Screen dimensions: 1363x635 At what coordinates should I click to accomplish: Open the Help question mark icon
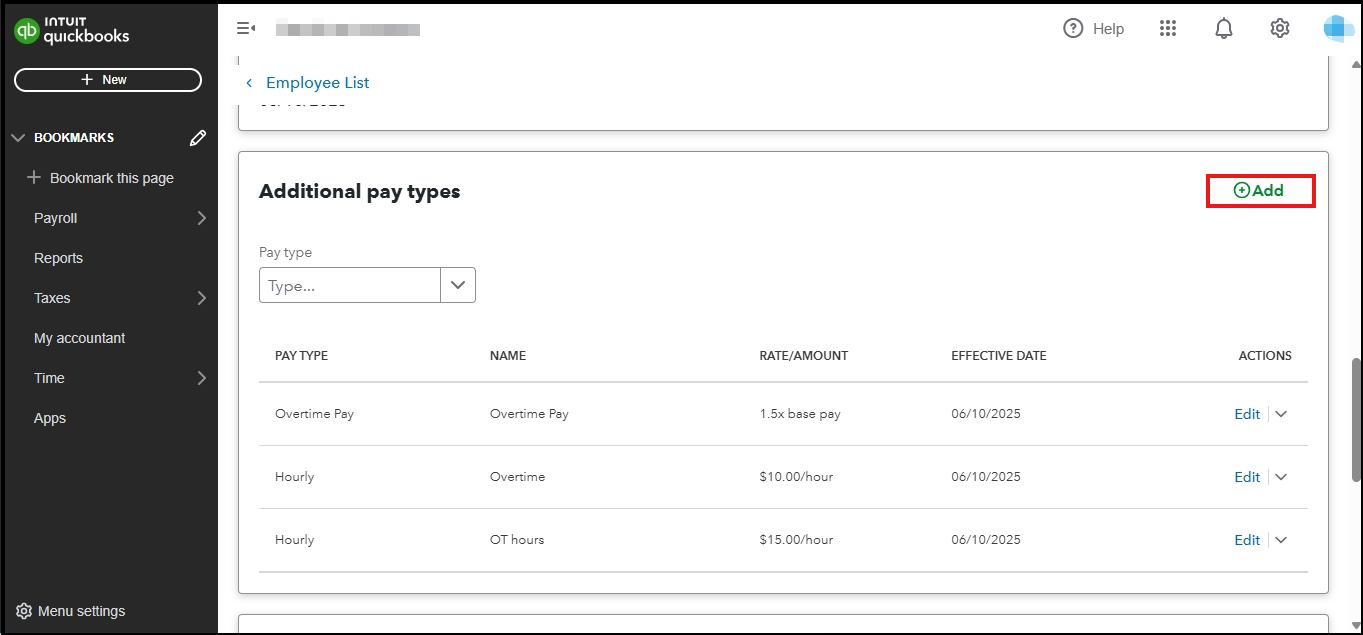(x=1073, y=28)
